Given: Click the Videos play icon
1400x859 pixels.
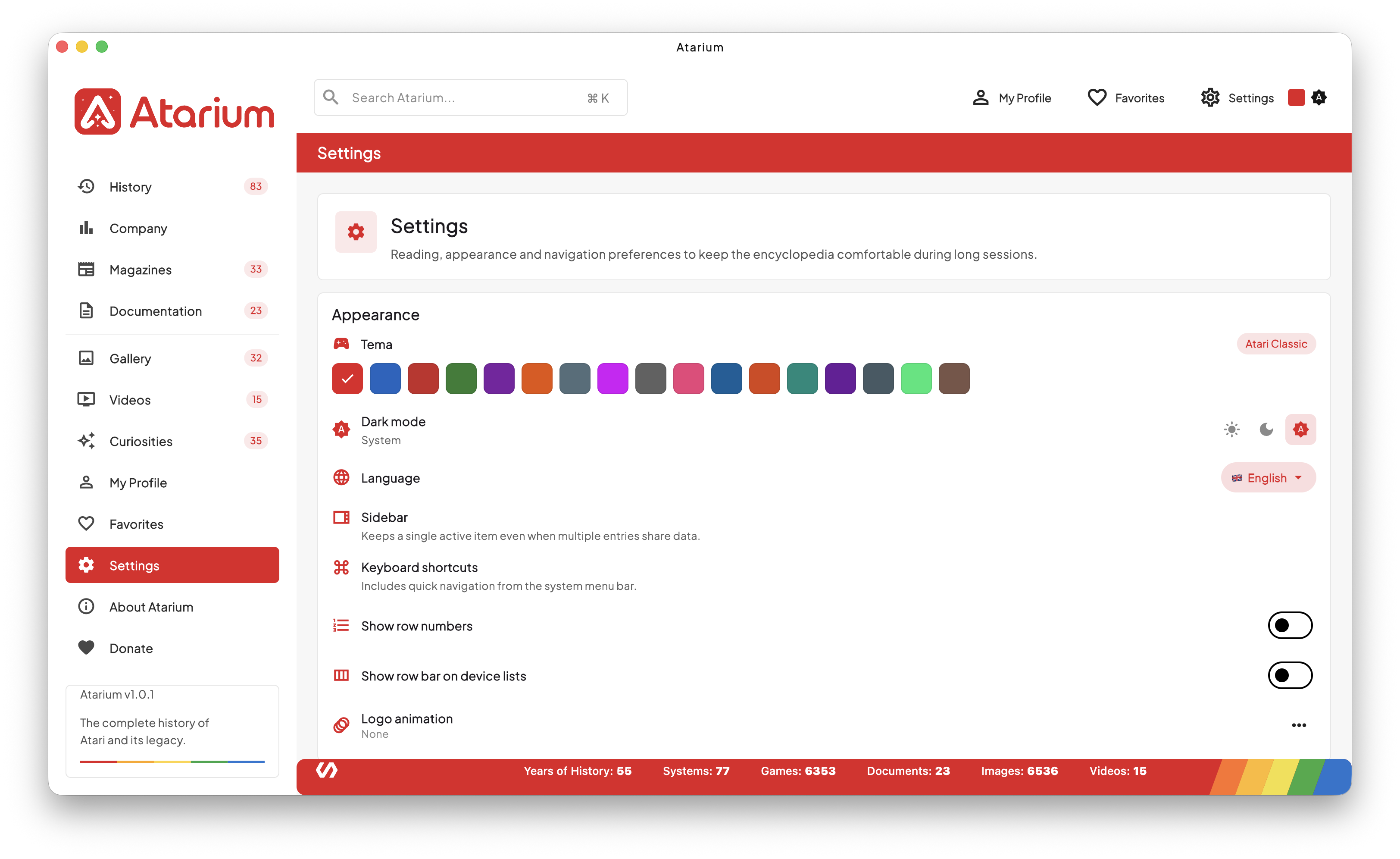Looking at the screenshot, I should 86,400.
